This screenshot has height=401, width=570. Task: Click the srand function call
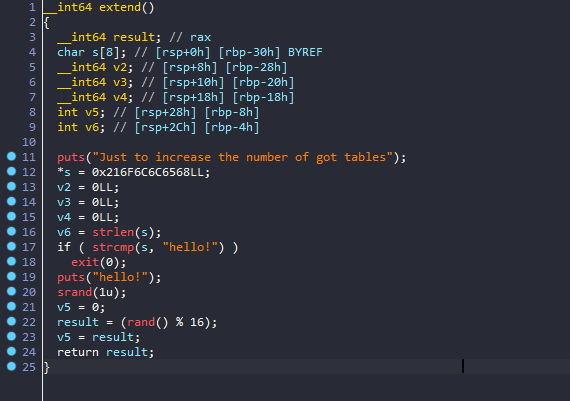75,292
